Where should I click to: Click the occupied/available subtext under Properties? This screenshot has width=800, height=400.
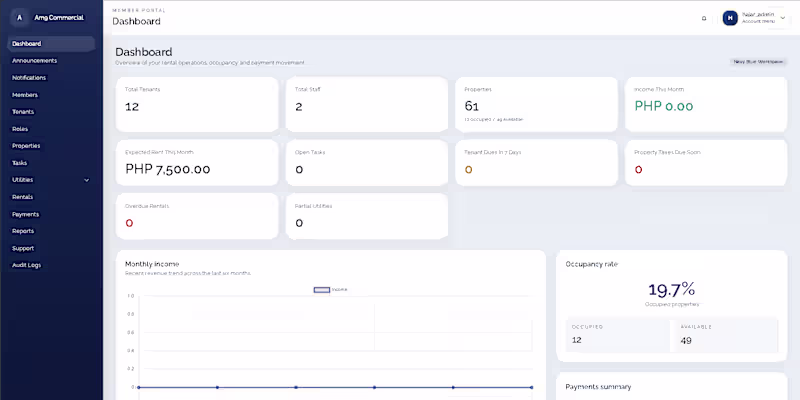493,119
